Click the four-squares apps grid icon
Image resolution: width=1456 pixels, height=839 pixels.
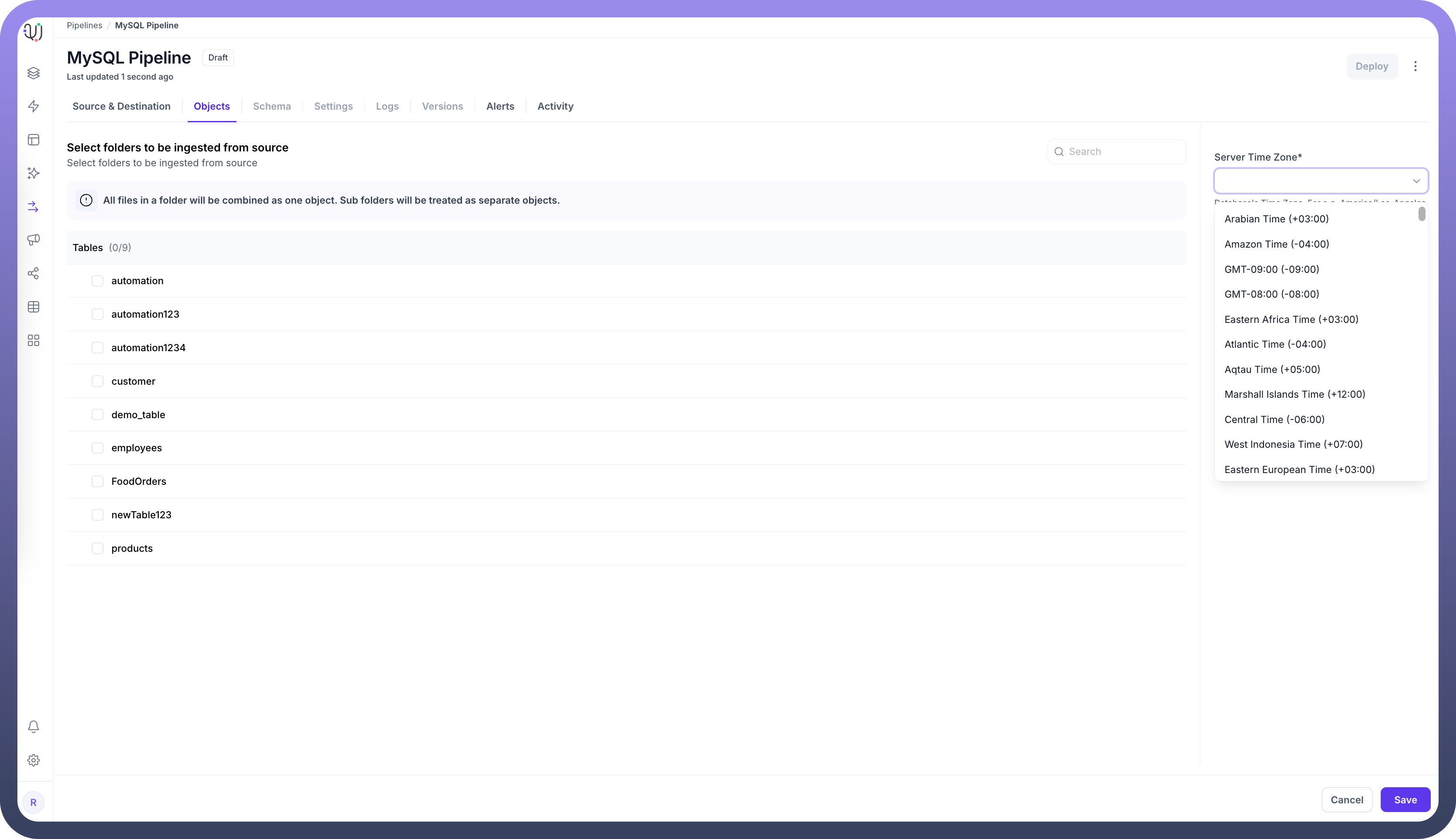tap(34, 341)
